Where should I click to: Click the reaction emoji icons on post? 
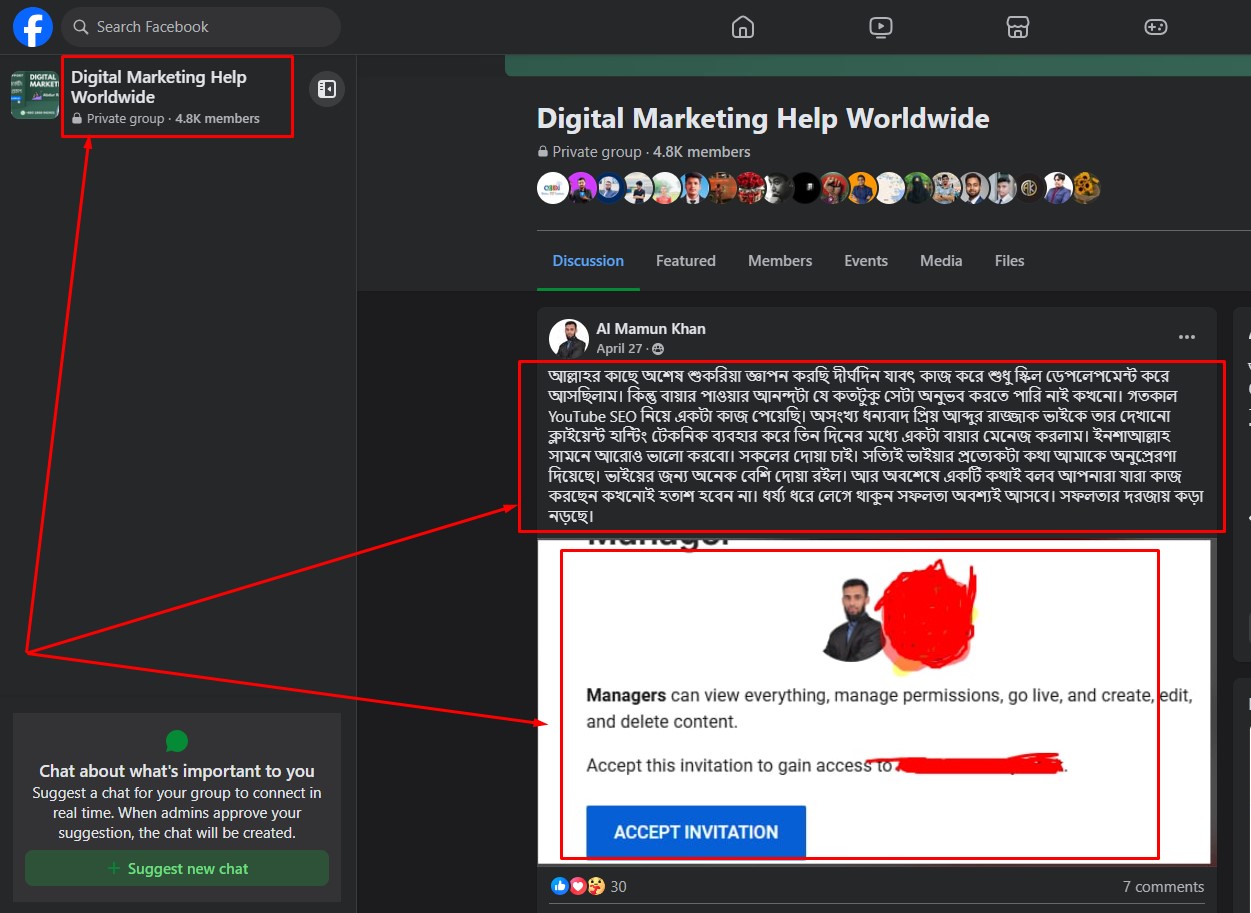[x=578, y=886]
